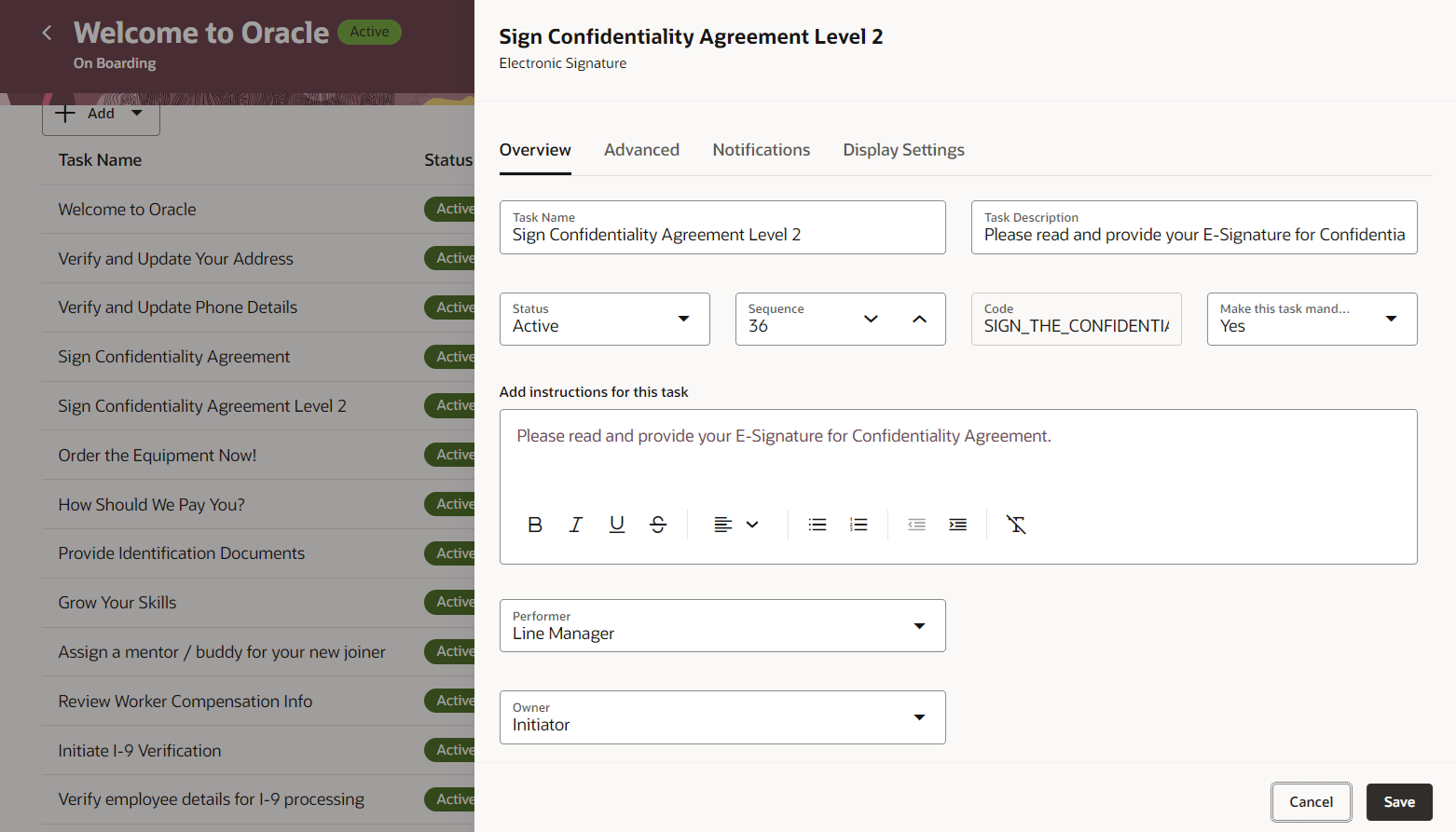Toggle underline formatting icon
The image size is (1456, 832).
[x=617, y=525]
